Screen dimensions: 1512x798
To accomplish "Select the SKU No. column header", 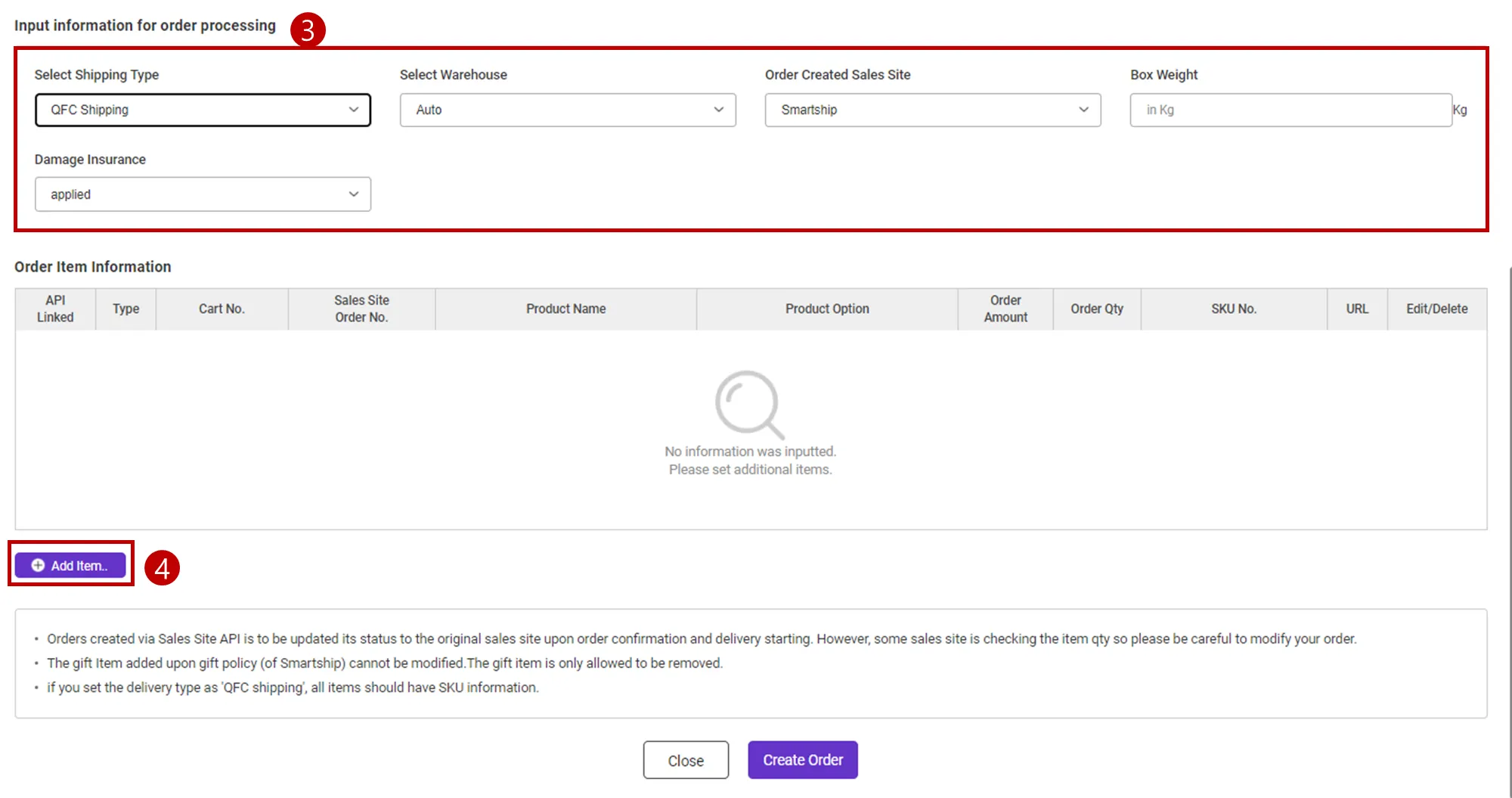I will point(1234,309).
